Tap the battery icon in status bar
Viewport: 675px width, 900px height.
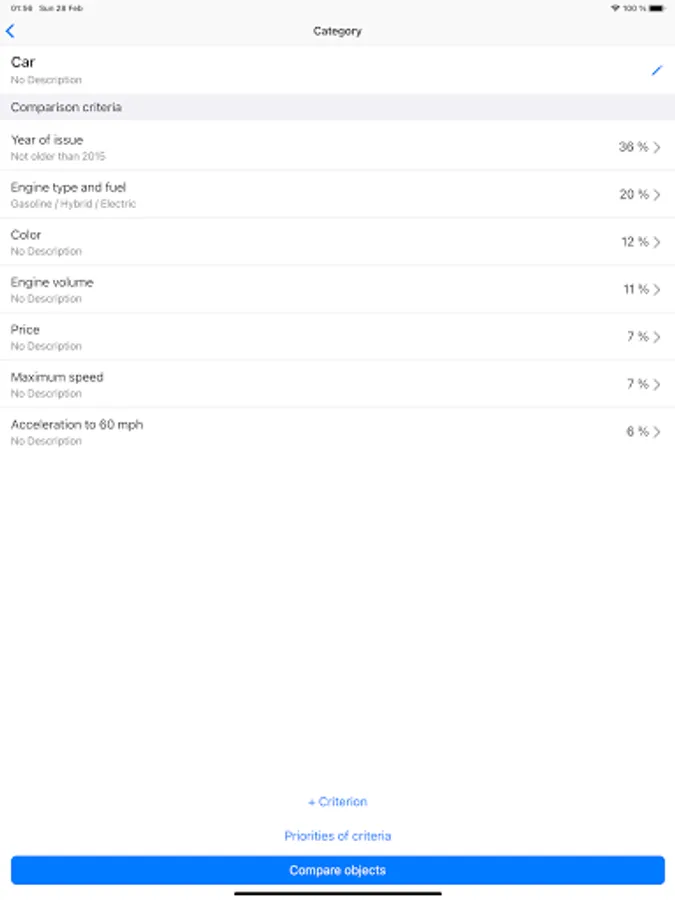pos(657,8)
